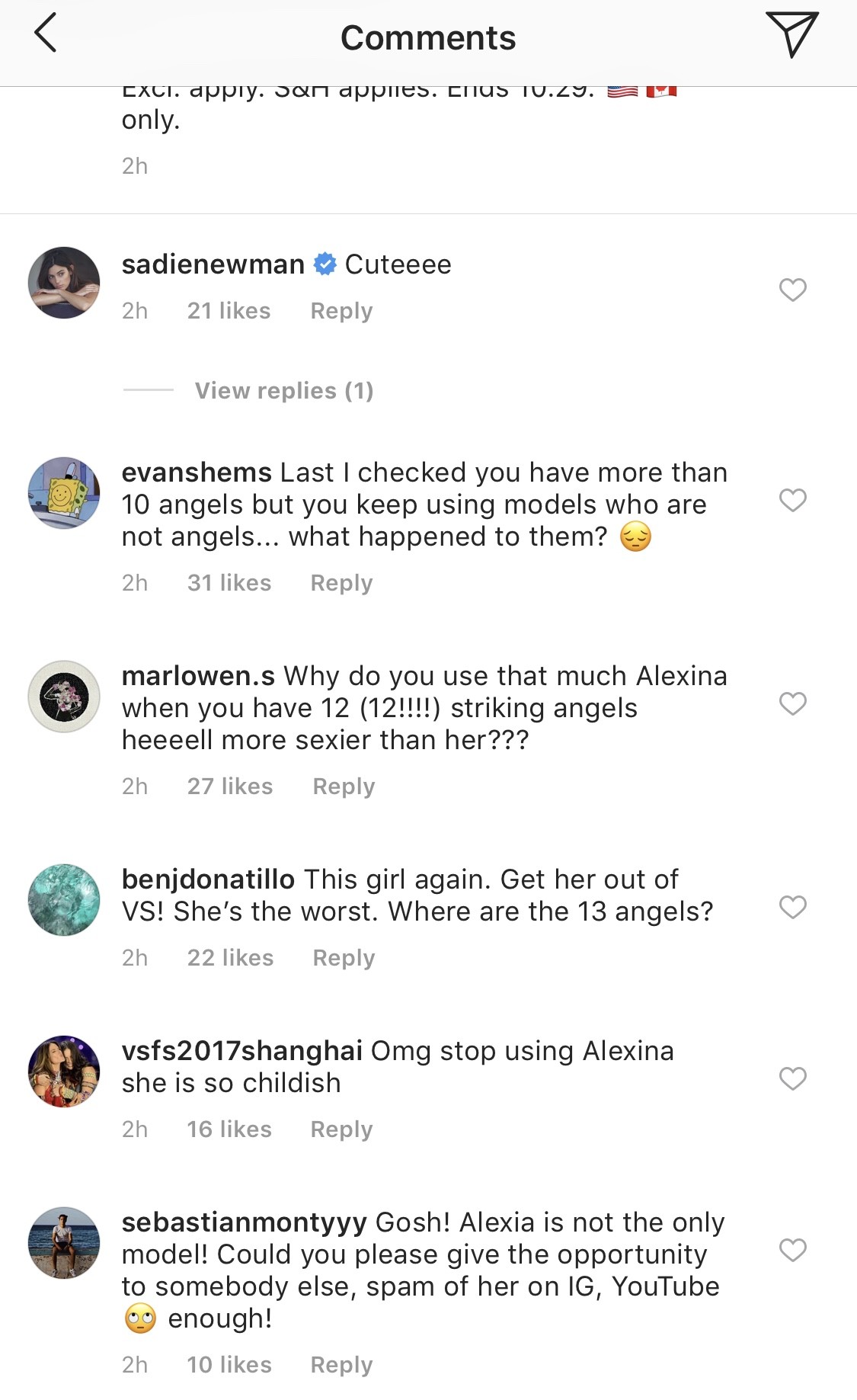Reply to sadienewman's comment

(341, 311)
